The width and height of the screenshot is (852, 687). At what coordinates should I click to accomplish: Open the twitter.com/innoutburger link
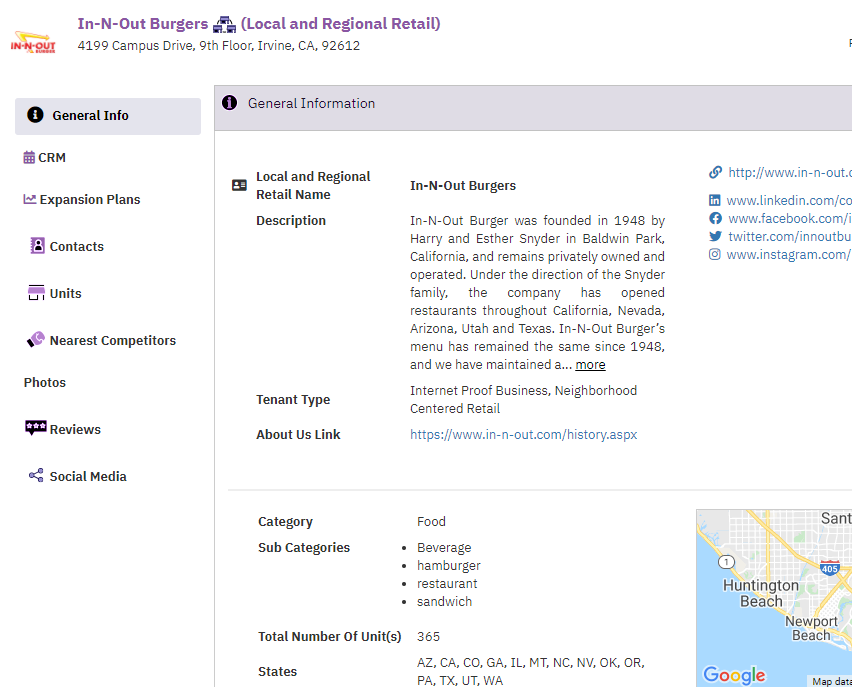click(x=790, y=236)
